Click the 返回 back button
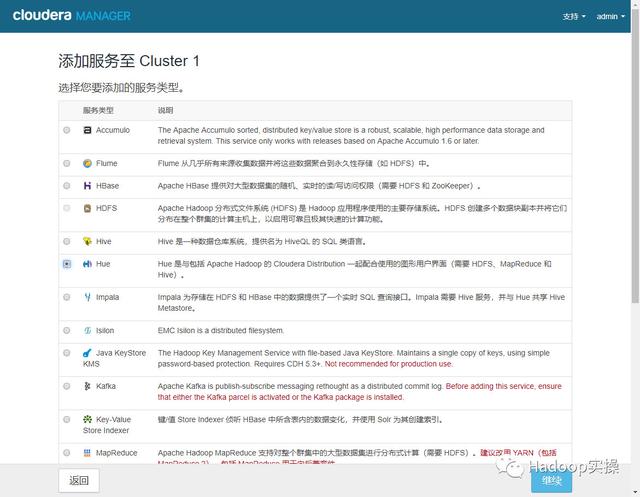The image size is (640, 497). pyautogui.click(x=79, y=480)
